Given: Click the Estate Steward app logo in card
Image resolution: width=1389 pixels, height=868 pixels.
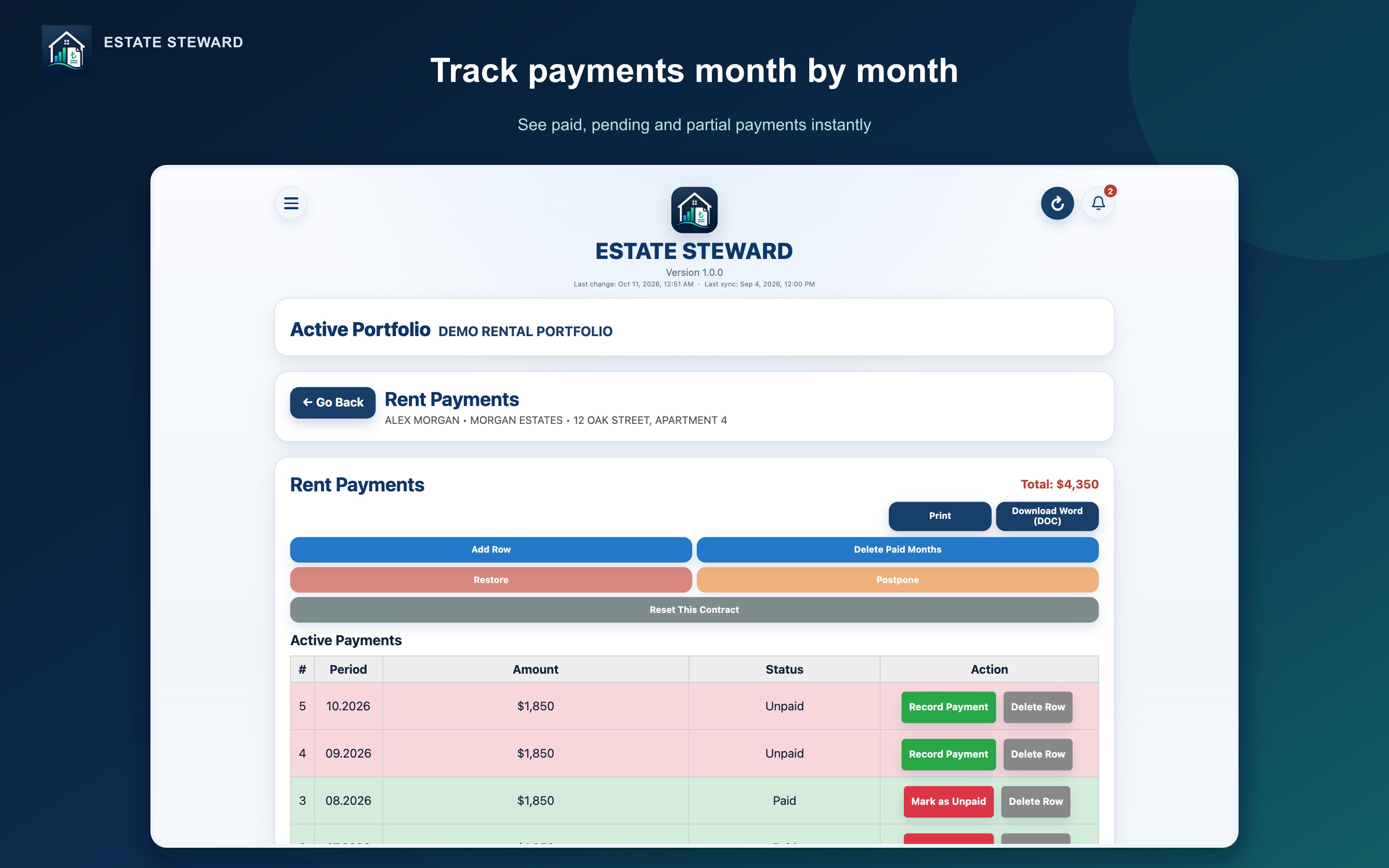Looking at the screenshot, I should click(x=694, y=210).
